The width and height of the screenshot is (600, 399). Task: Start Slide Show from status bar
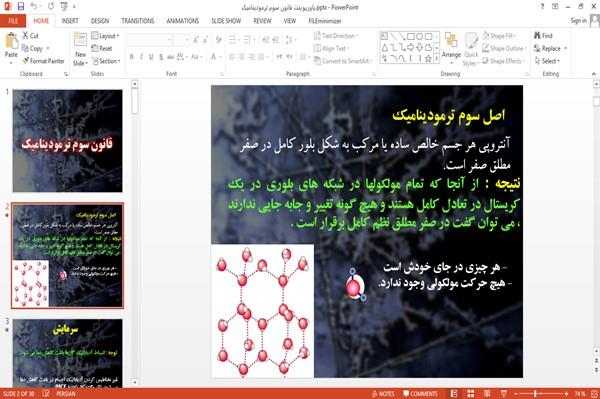pyautogui.click(x=504, y=393)
